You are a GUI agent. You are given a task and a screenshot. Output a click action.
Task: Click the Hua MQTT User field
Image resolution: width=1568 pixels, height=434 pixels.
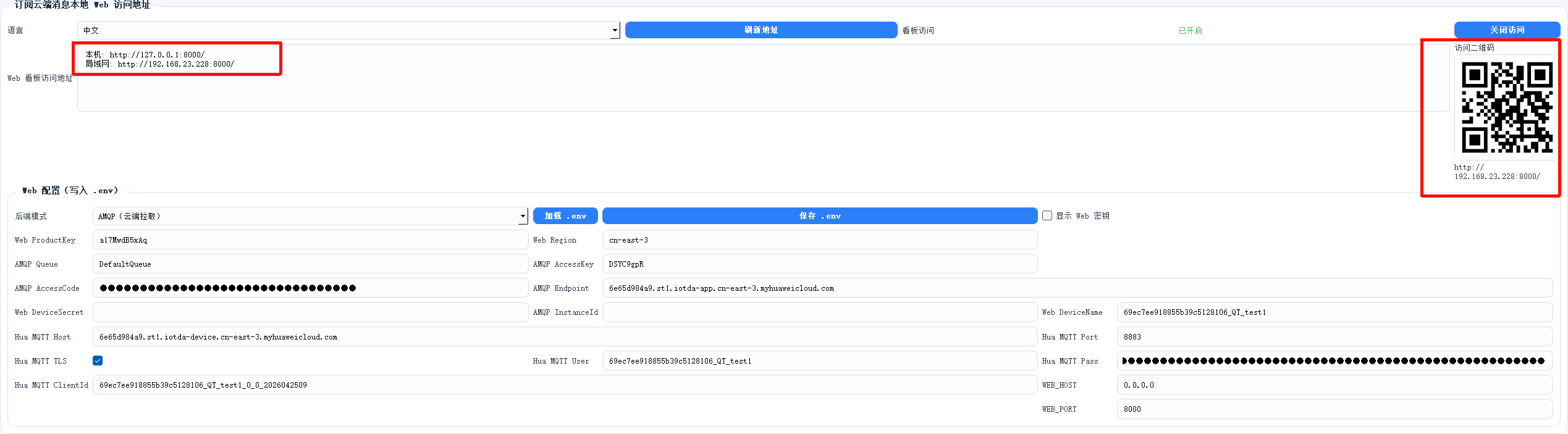820,361
